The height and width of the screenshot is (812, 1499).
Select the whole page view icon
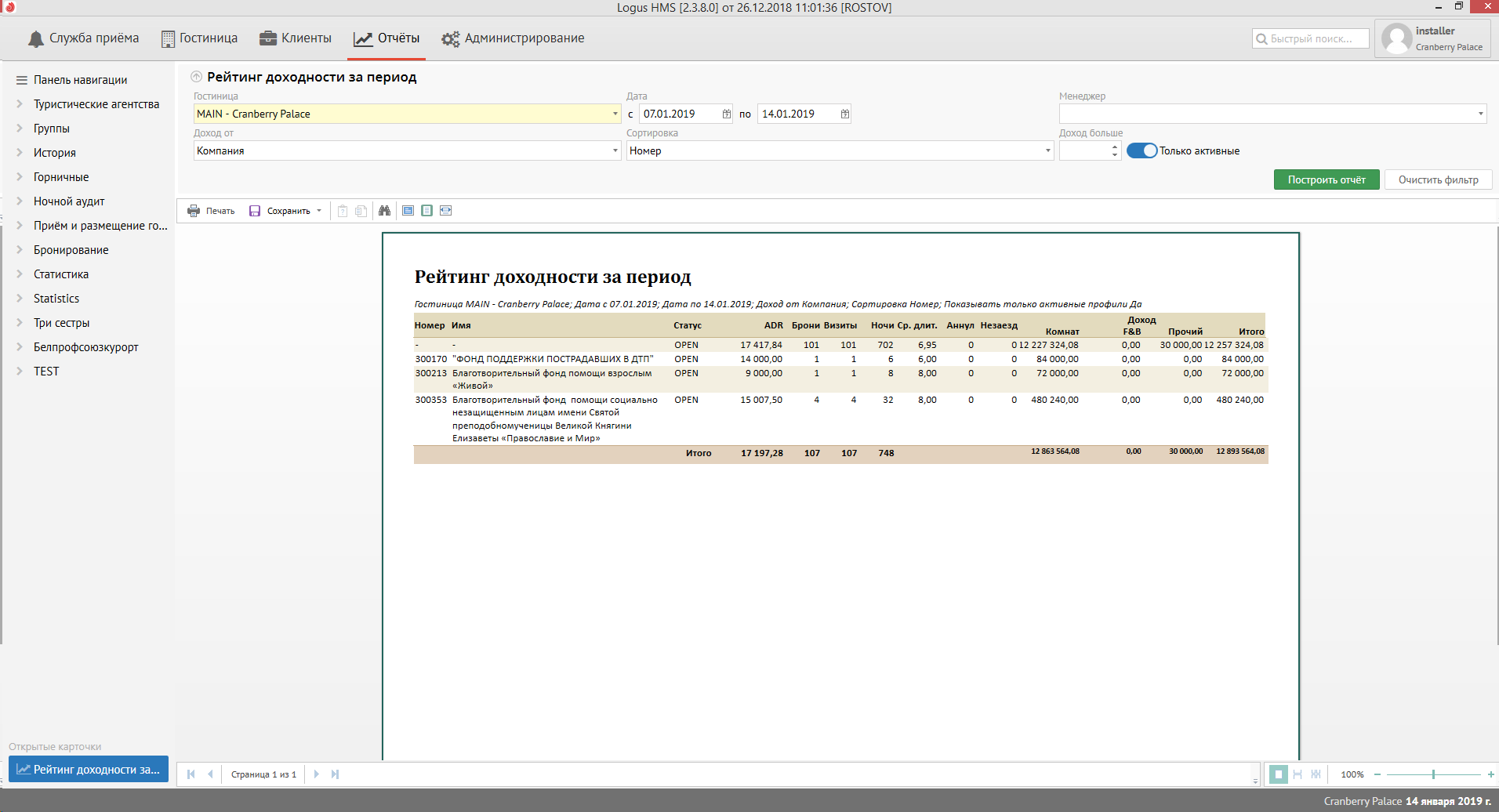coord(426,211)
